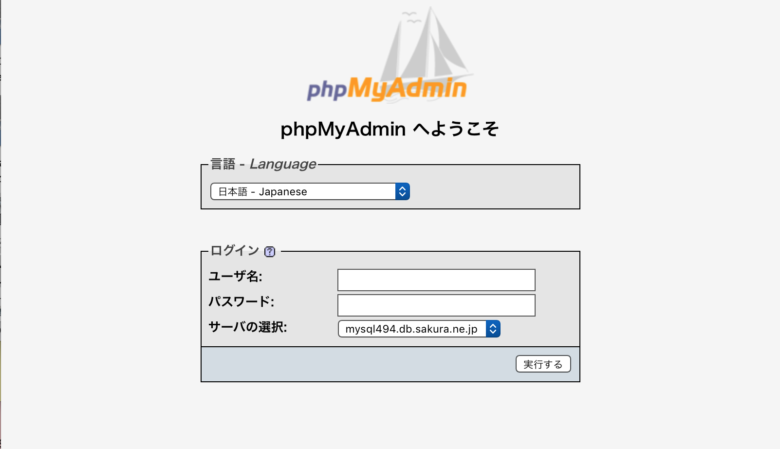
Task: Click the ログイン legend title
Action: point(235,251)
